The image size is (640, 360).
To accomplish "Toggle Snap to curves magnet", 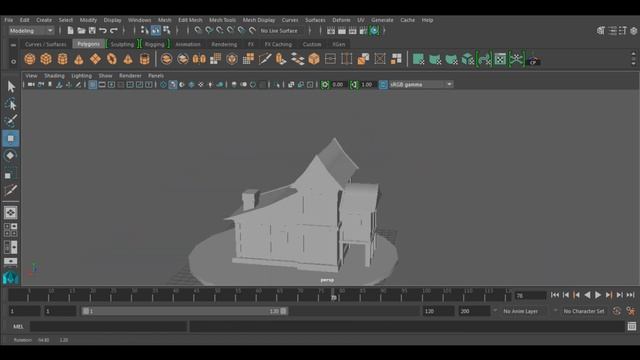I will coord(209,31).
